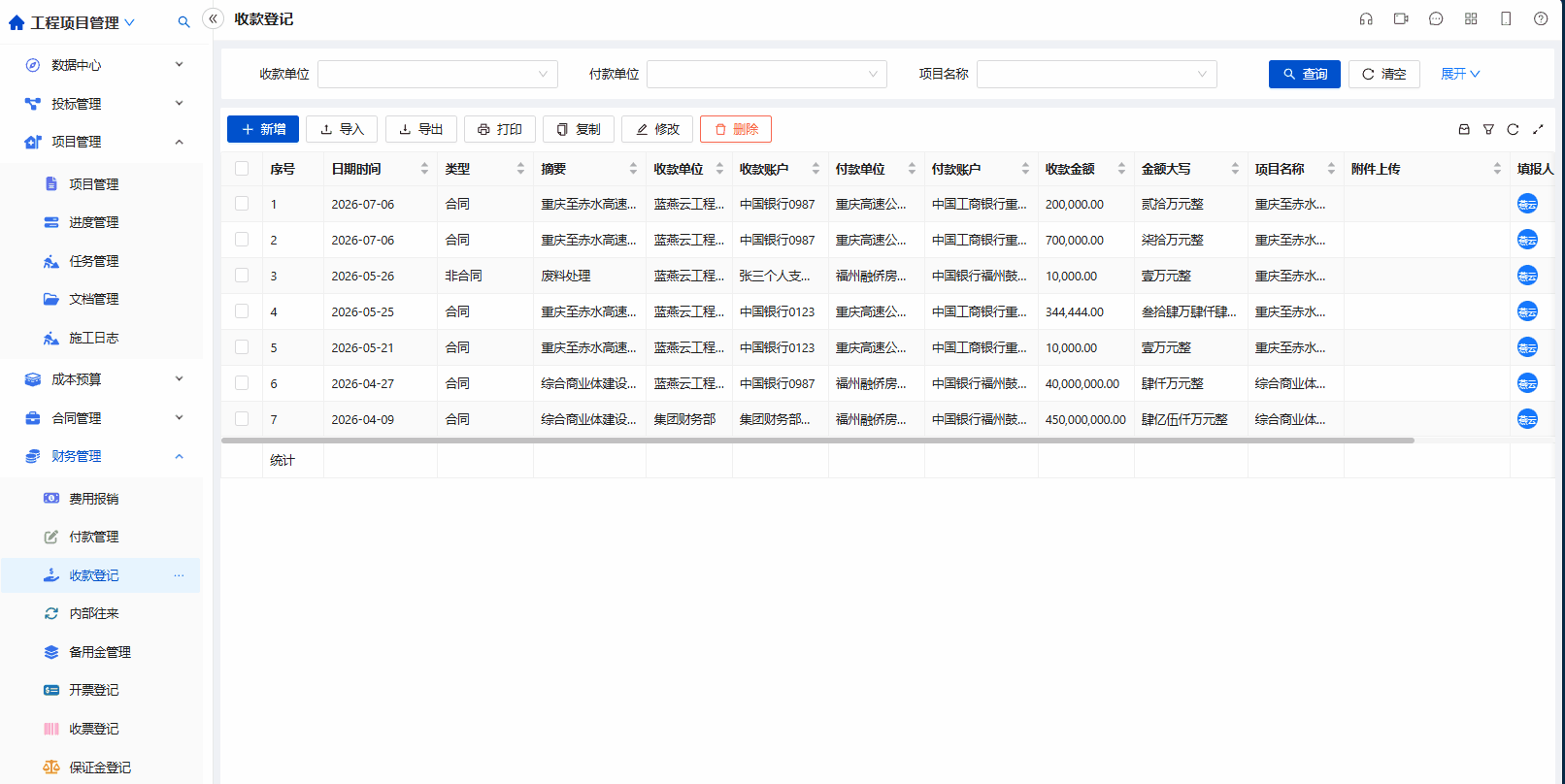The image size is (1565, 784).
Task: Click the 保证金登记 scales icon
Action: coord(51,767)
